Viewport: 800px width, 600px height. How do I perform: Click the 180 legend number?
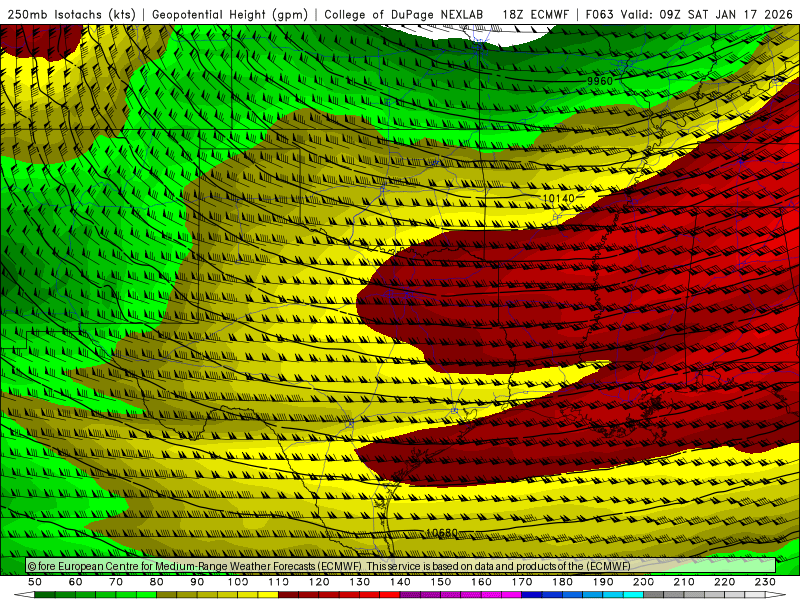tap(562, 582)
